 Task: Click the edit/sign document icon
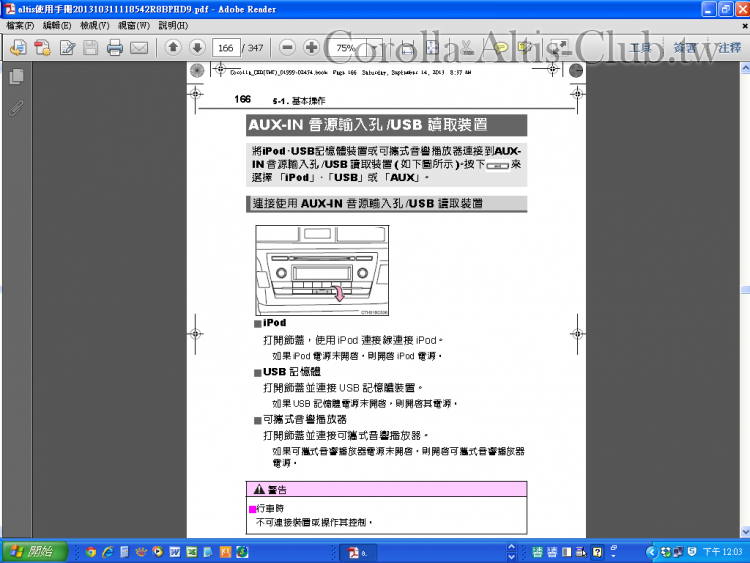click(67, 47)
